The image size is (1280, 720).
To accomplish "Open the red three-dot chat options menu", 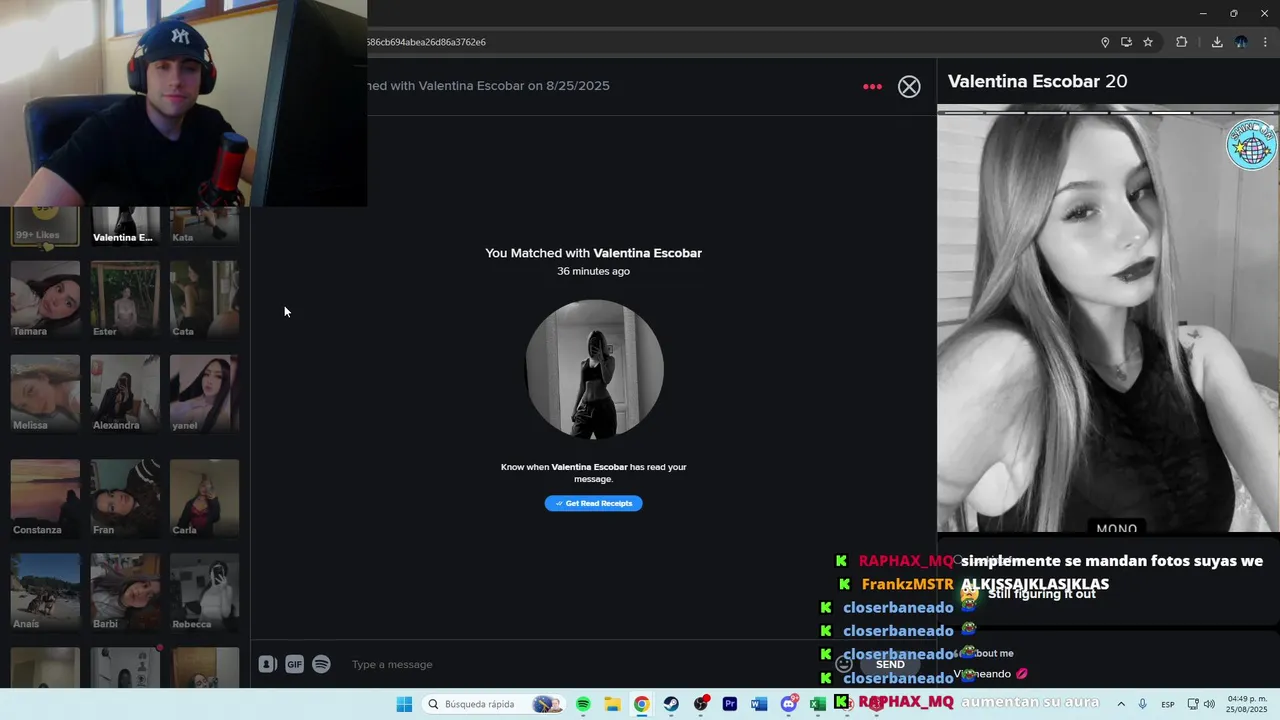I will (873, 87).
